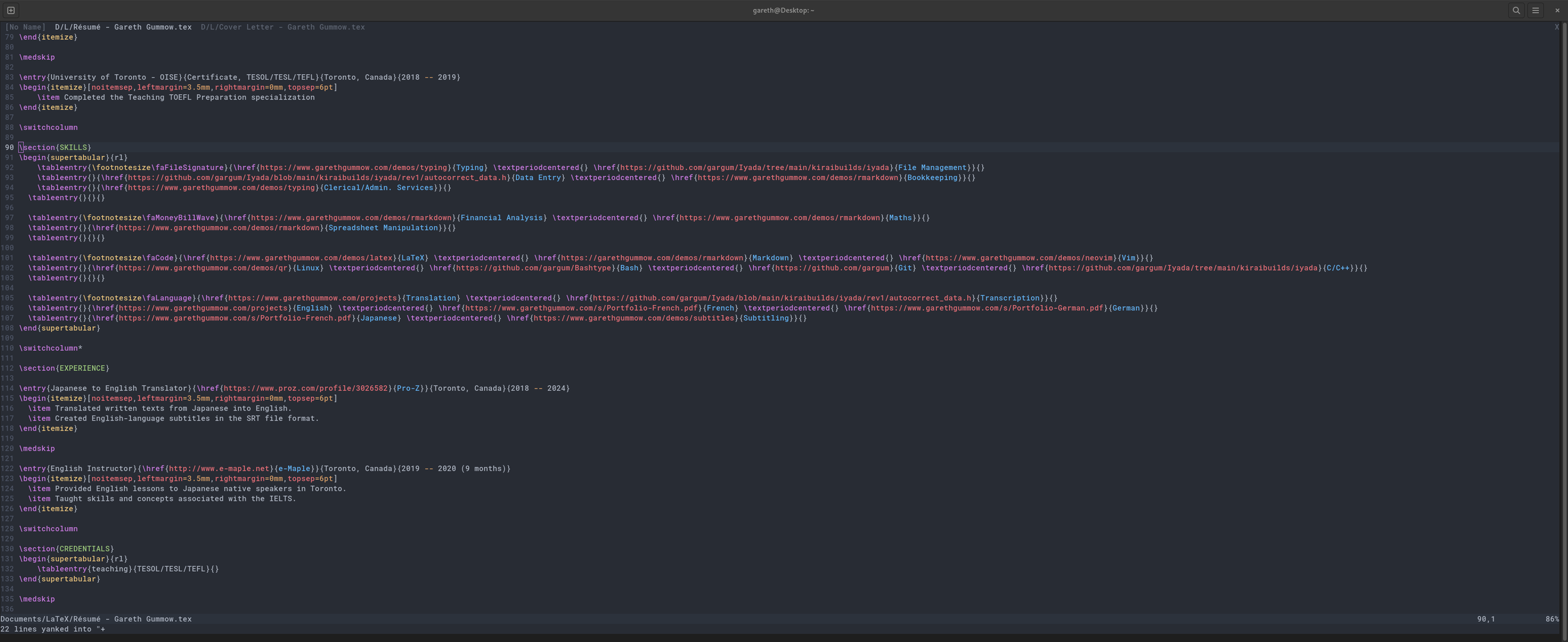Open terminal search with the magnifier icon
Screen dimensions: 1568x642
[x=1516, y=10]
